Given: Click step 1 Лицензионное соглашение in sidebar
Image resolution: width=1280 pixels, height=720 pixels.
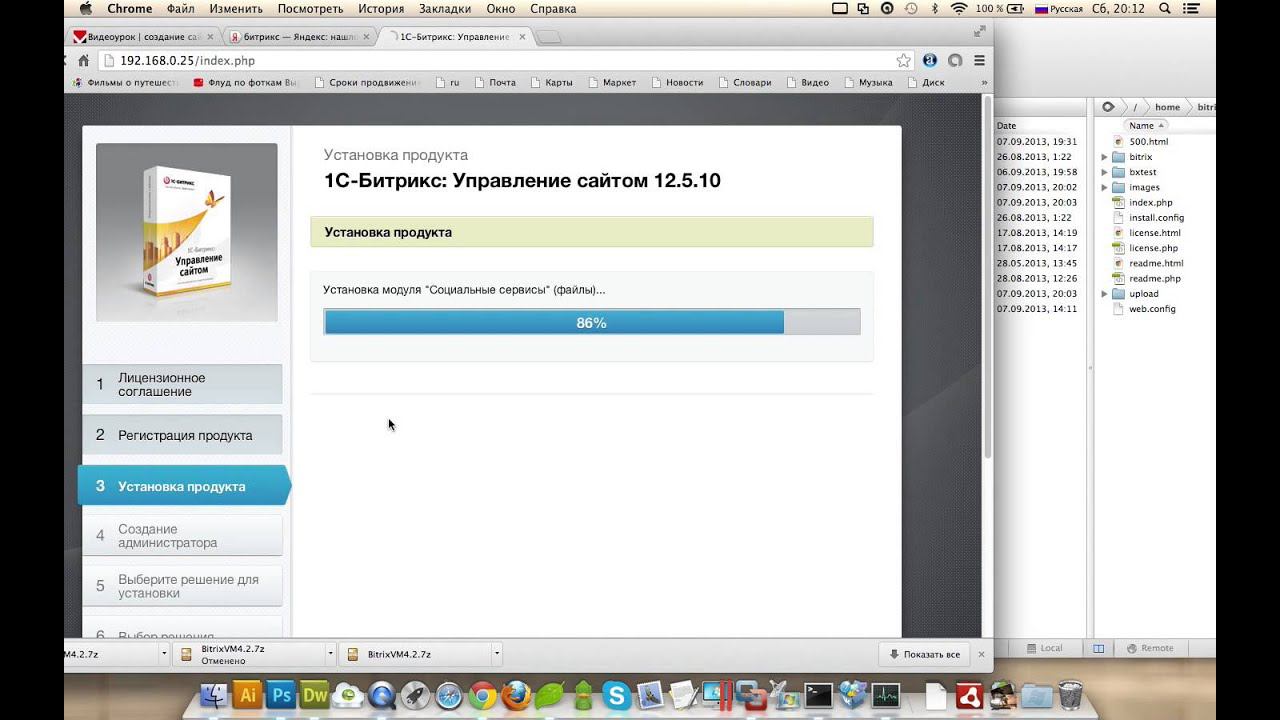Looking at the screenshot, I should 182,384.
